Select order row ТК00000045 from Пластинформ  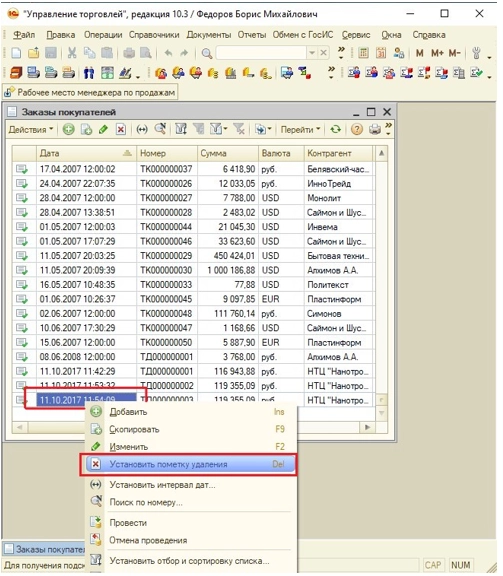point(193,299)
